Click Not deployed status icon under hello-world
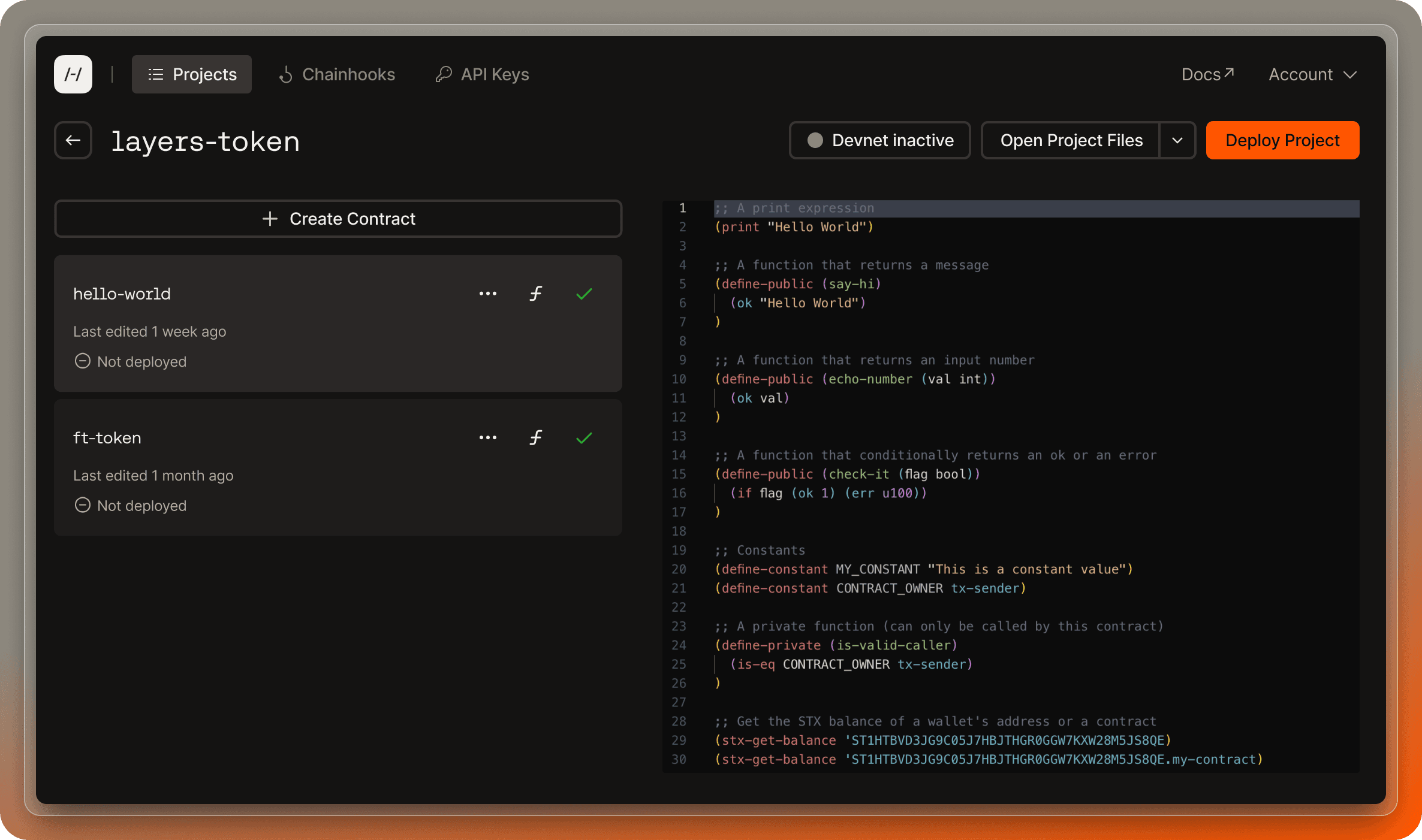The width and height of the screenshot is (1422, 840). (x=82, y=361)
